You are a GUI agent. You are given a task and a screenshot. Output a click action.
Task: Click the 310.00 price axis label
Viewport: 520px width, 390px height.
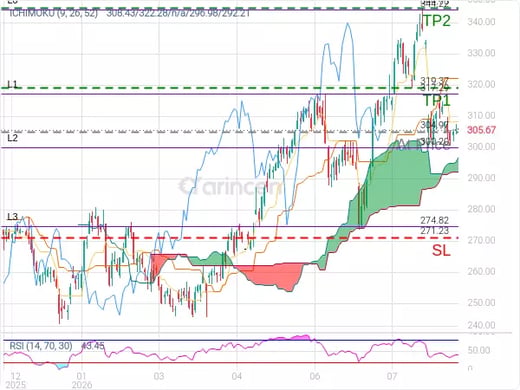point(481,116)
